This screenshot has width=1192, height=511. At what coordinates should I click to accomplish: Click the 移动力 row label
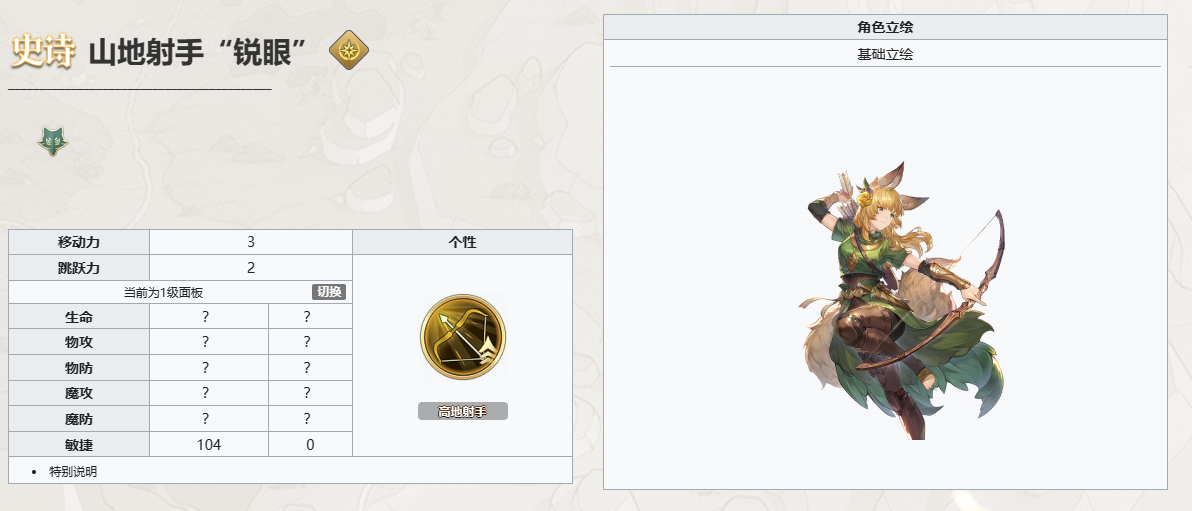(79, 243)
